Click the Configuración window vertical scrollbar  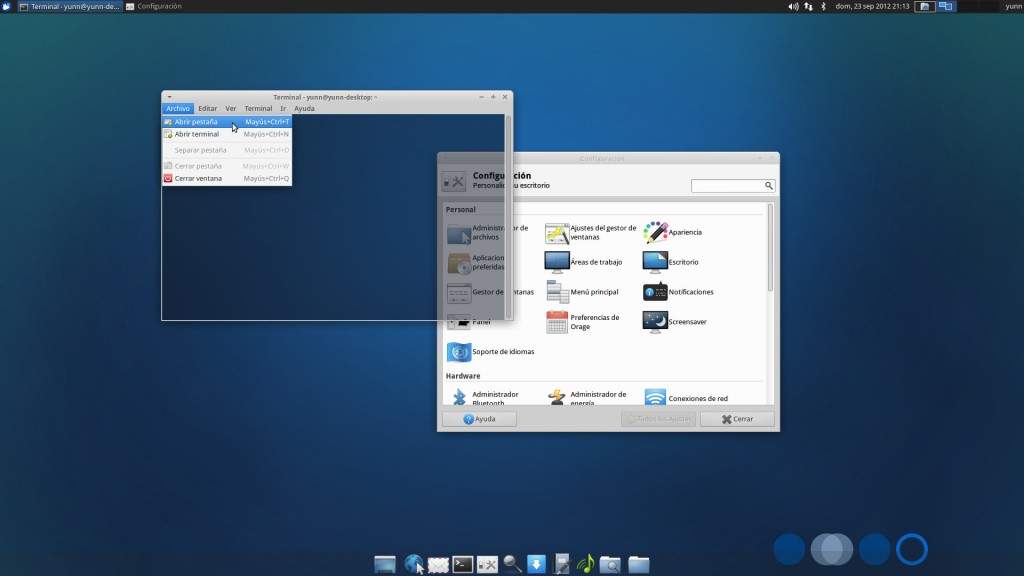[770, 248]
